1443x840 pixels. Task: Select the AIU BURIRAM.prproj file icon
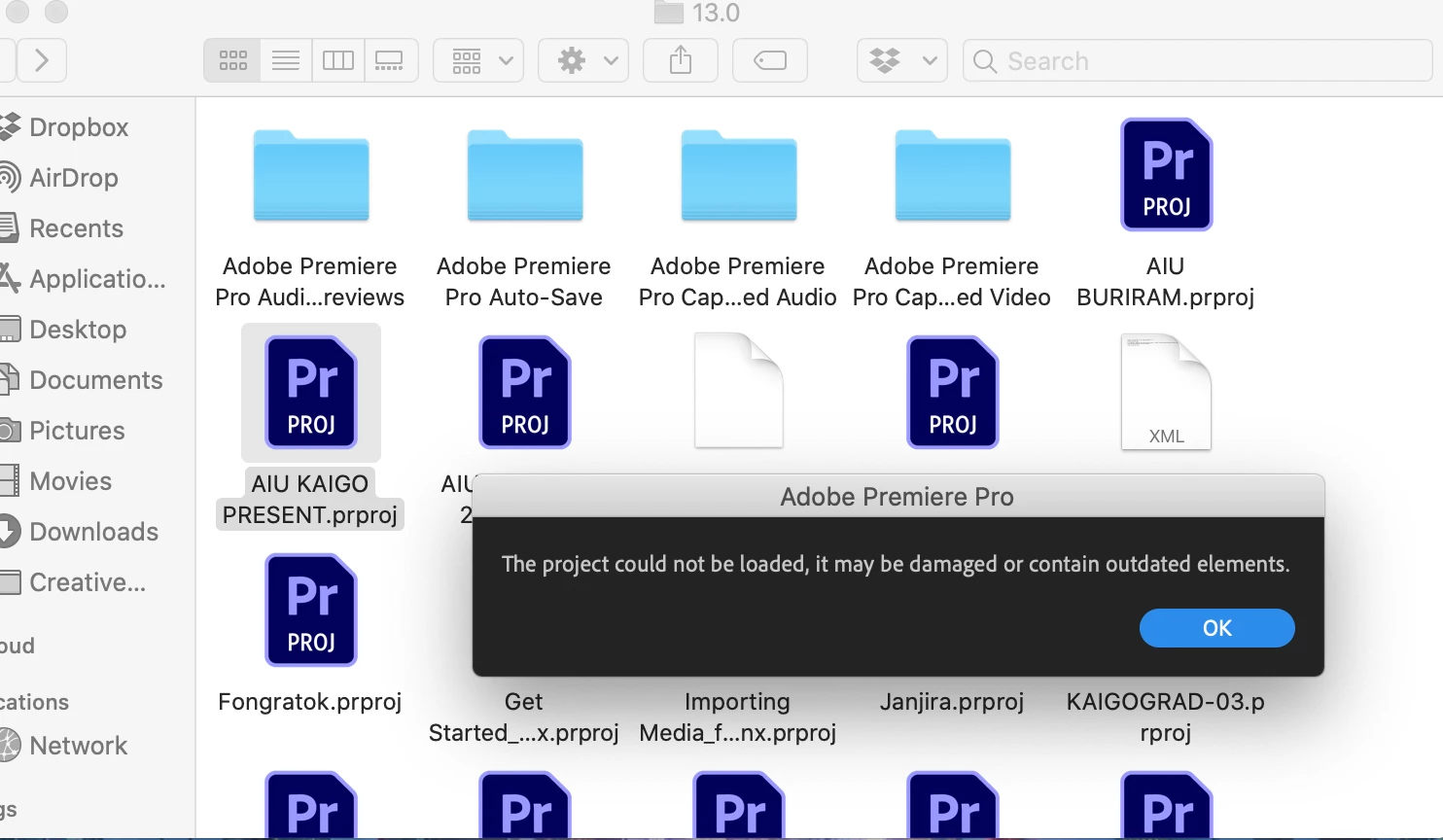(1167, 175)
